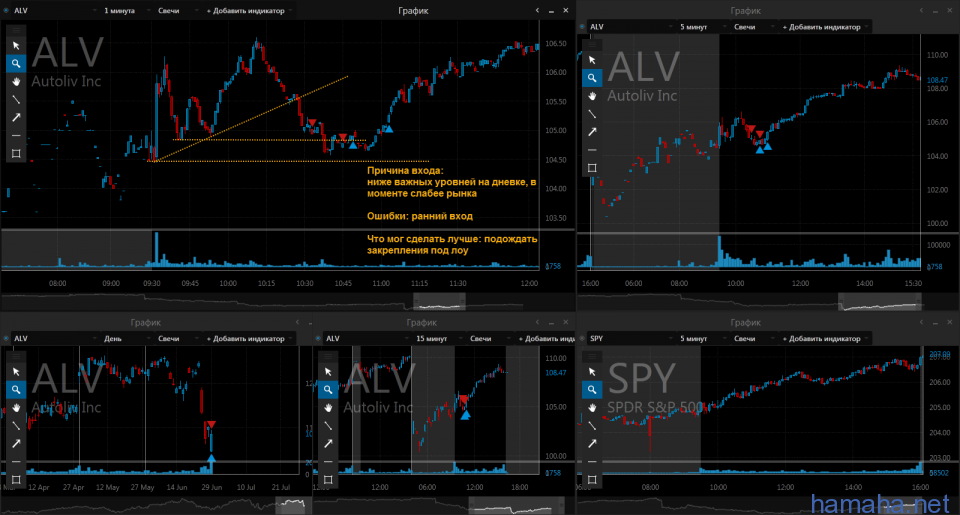
Task: Select the pointer tool in ALV 1-minute chart
Action: click(16, 45)
